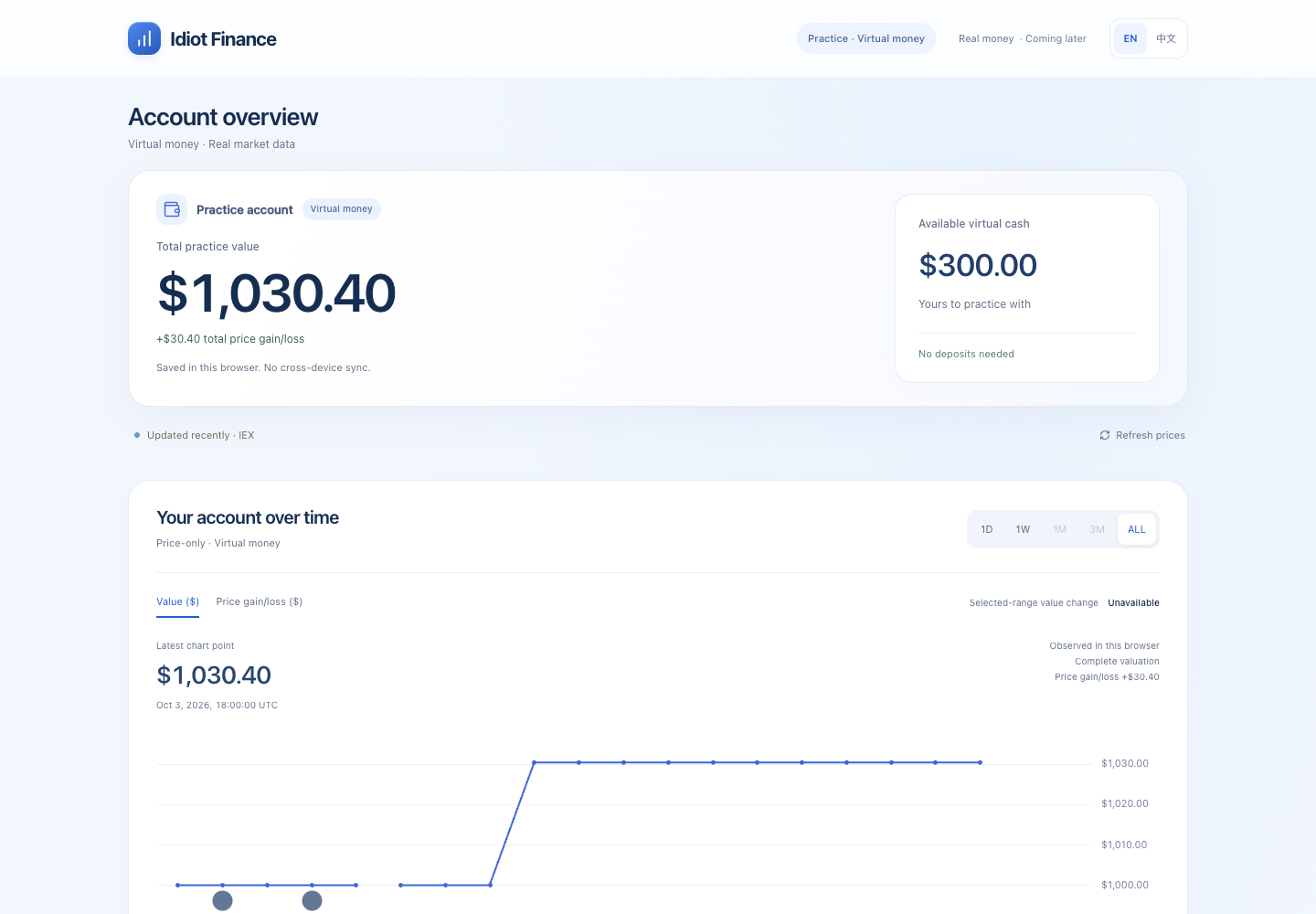
Task: Click the 'Unavailable' value change text
Action: coord(1133,603)
